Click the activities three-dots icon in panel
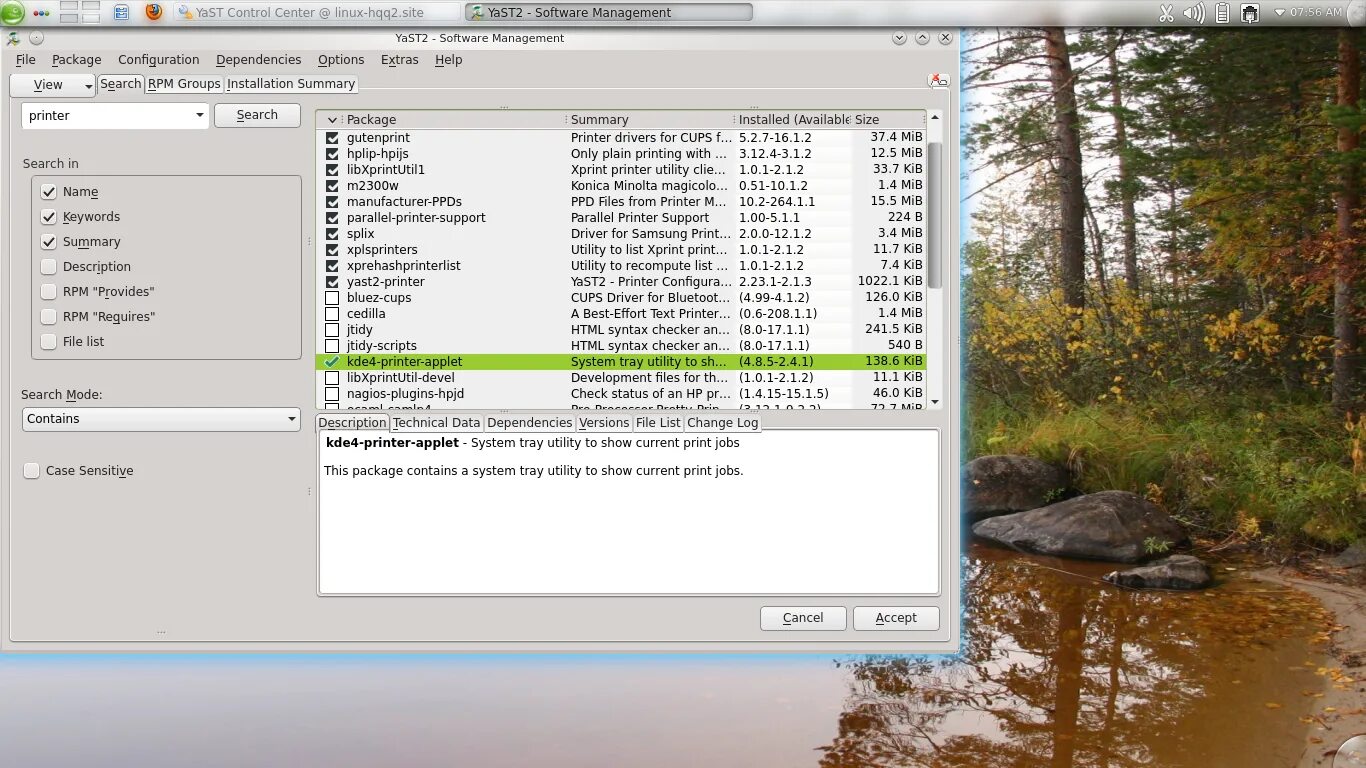Screen dimensions: 1366x768 pyautogui.click(x=41, y=13)
